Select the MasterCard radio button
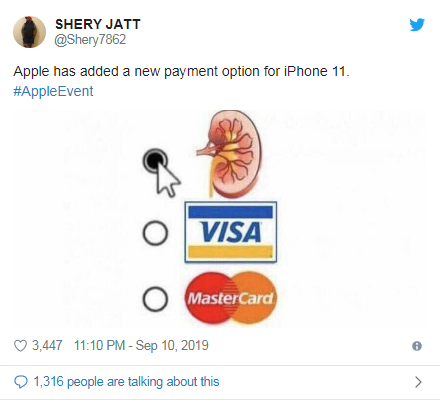 [x=155, y=299]
